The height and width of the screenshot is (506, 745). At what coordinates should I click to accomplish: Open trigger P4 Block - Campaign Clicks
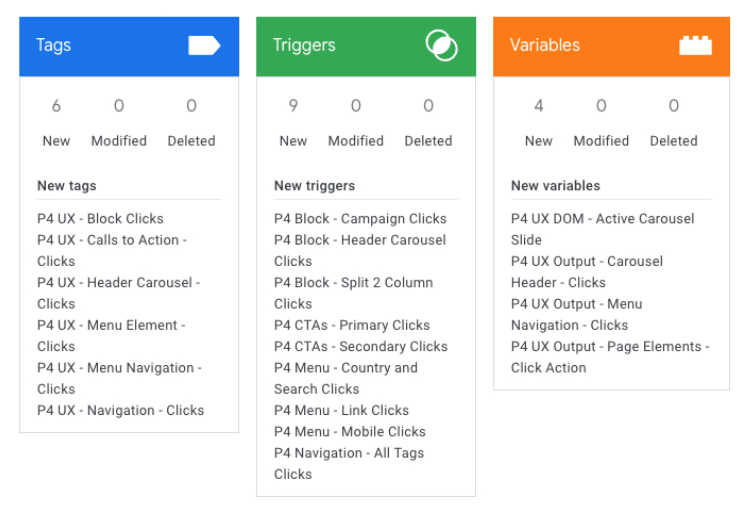360,218
